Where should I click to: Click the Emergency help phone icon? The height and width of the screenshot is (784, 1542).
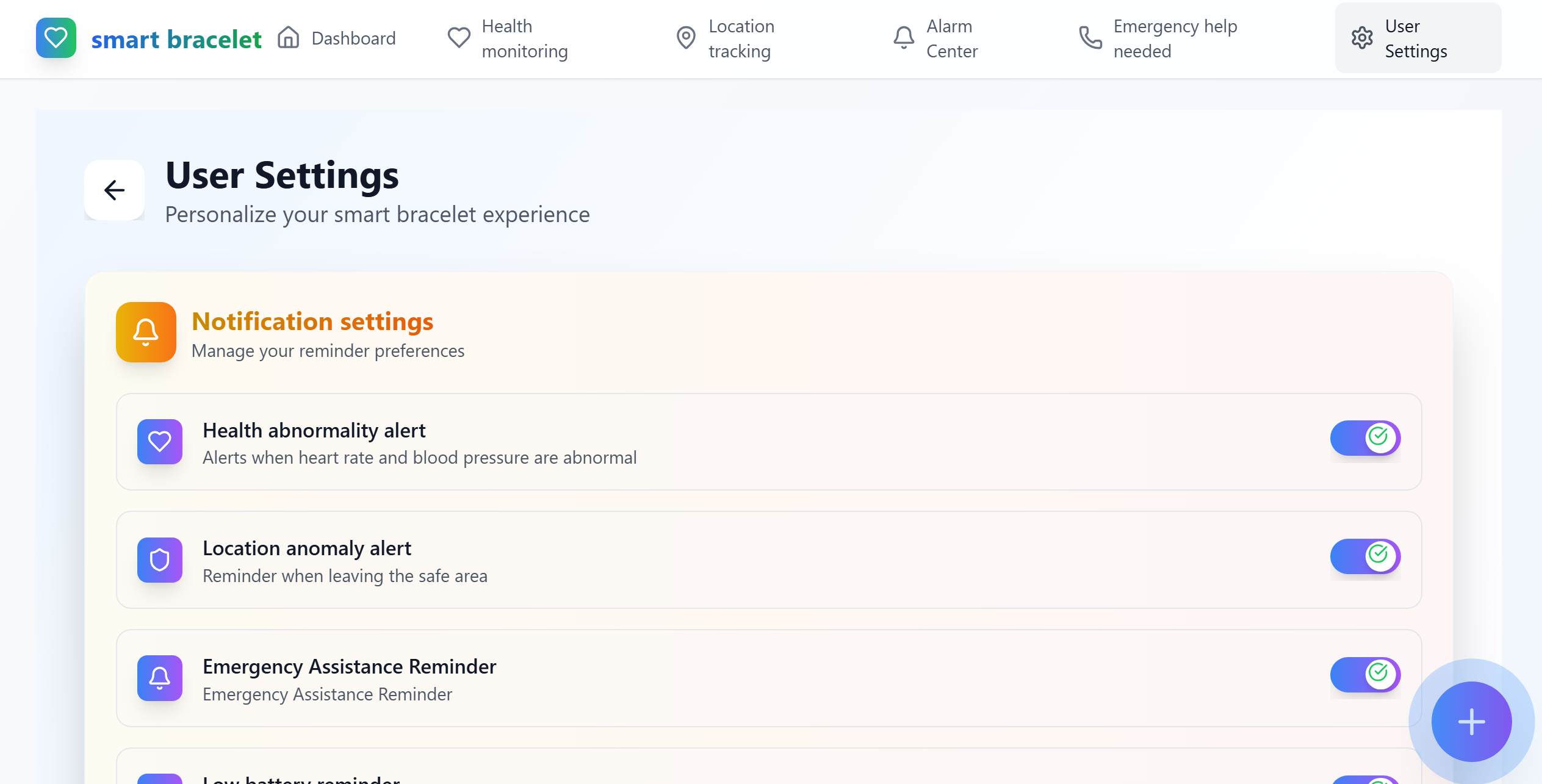click(1090, 38)
